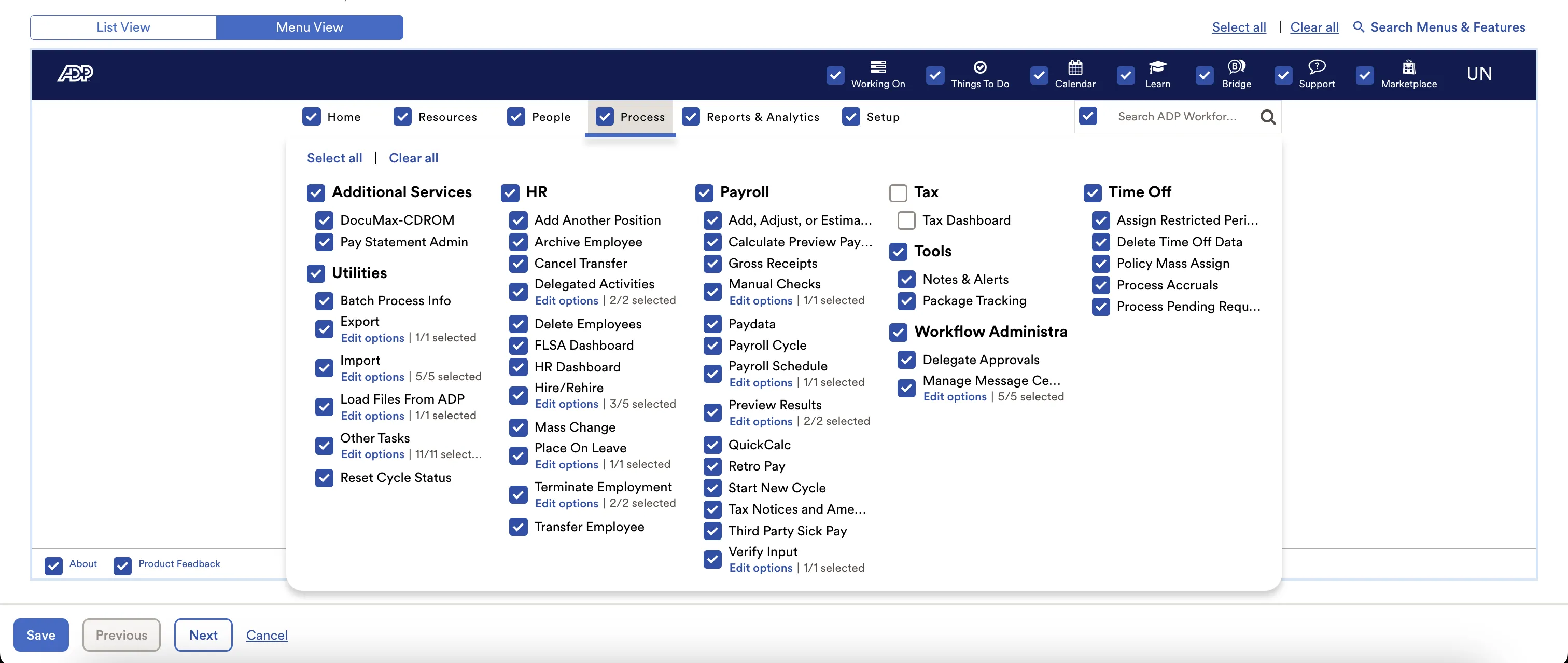The height and width of the screenshot is (663, 1568).
Task: Open Edit options under Hire/Rehire
Action: [566, 404]
